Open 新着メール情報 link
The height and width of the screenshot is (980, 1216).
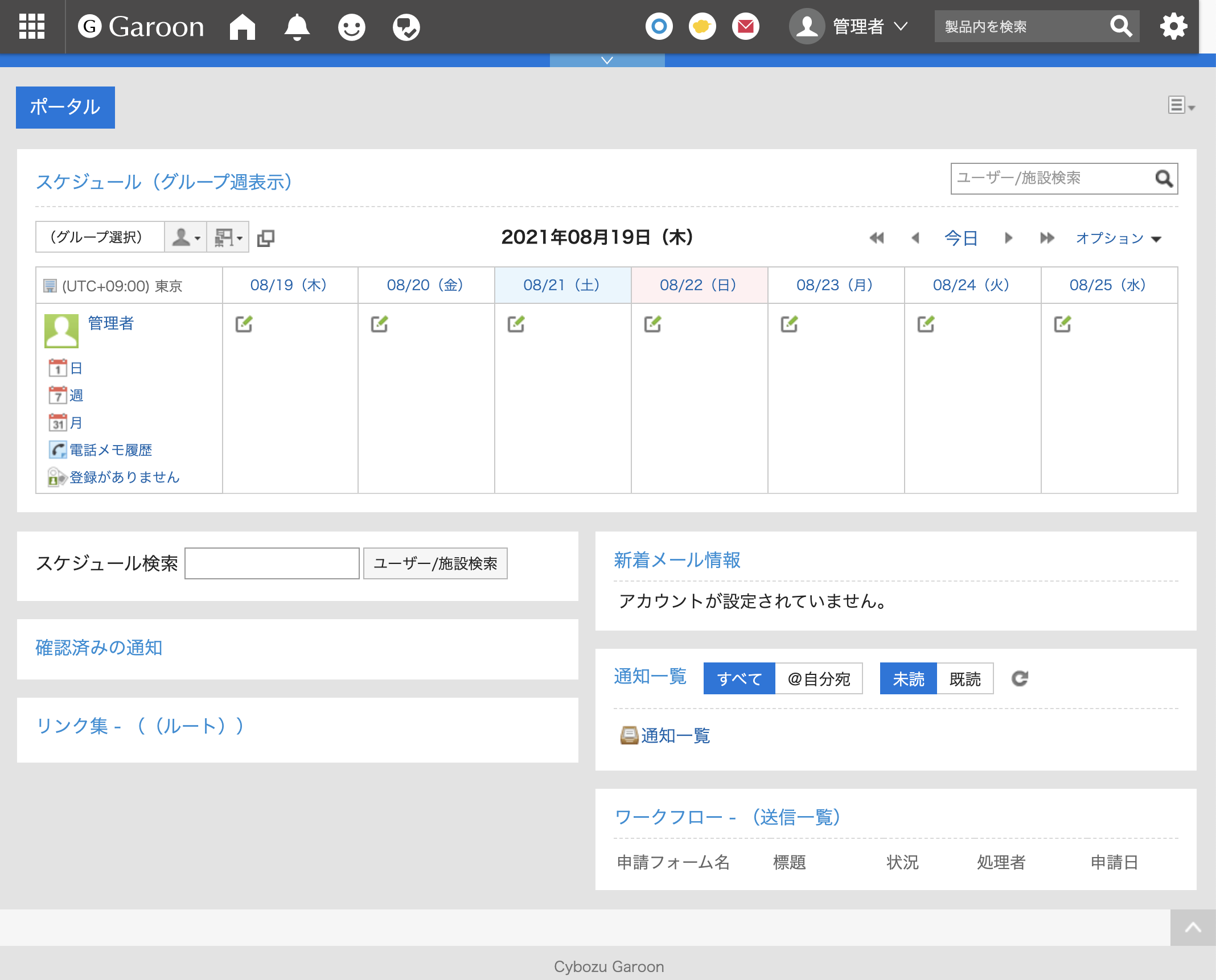[677, 560]
